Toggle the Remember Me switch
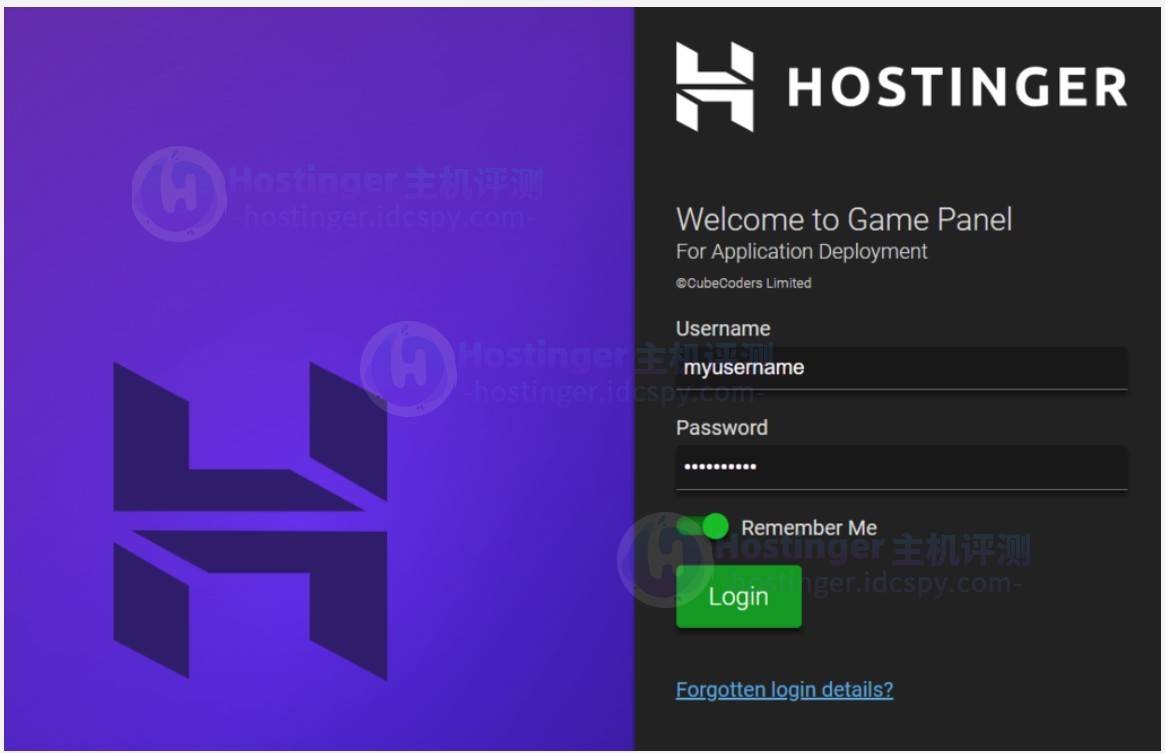The height and width of the screenshot is (753, 1165). (x=703, y=526)
